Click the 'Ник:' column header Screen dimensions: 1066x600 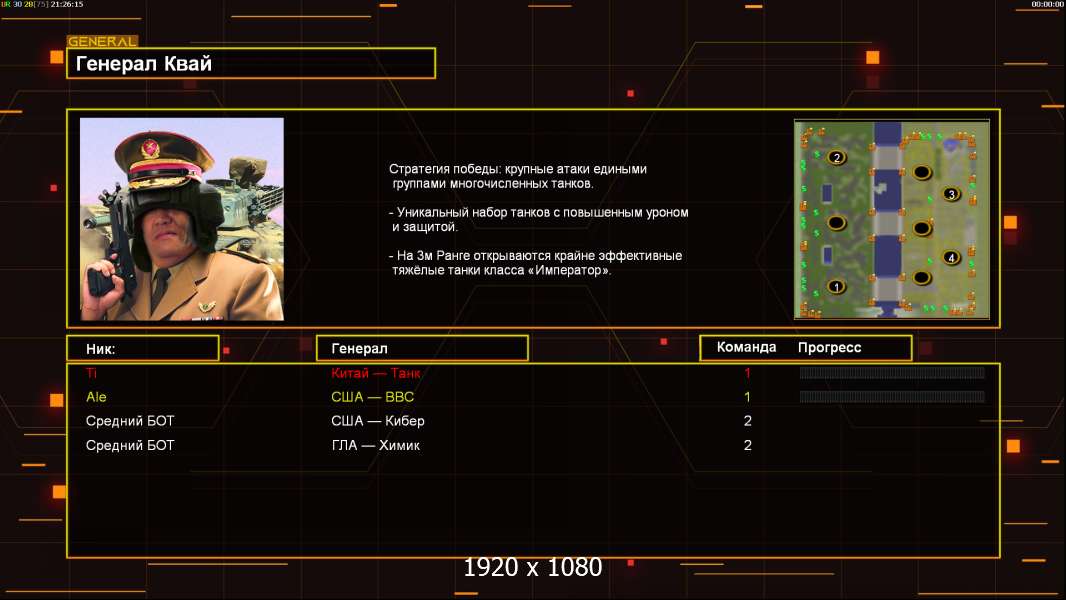tap(142, 348)
